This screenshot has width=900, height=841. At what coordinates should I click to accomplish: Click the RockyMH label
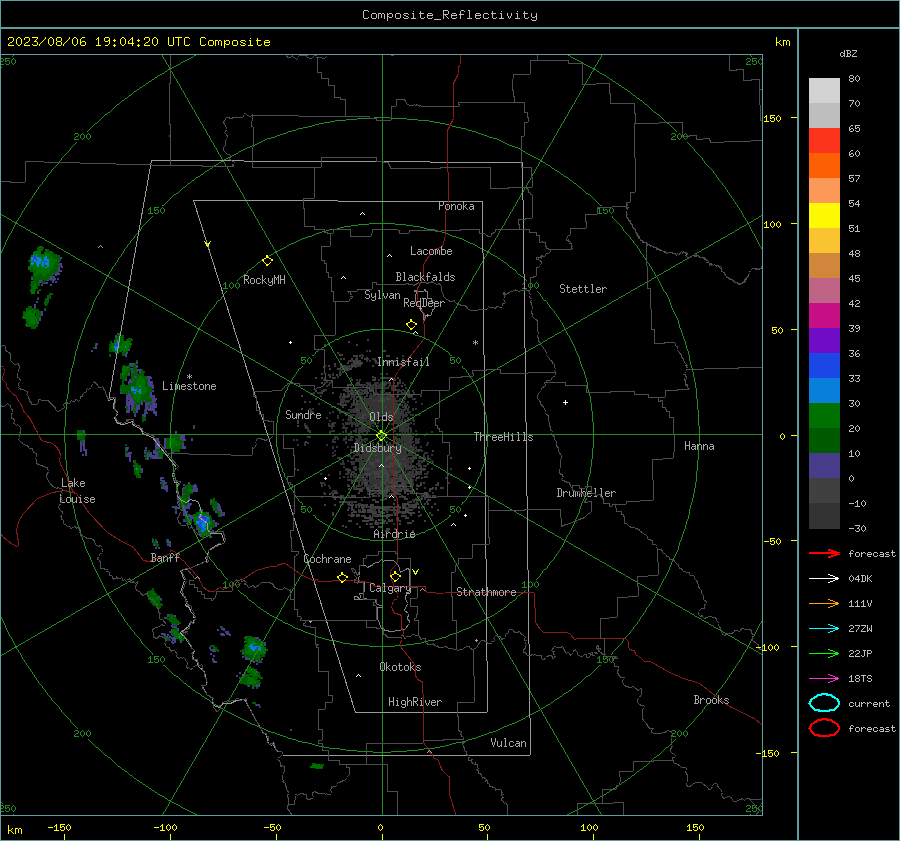pos(264,280)
